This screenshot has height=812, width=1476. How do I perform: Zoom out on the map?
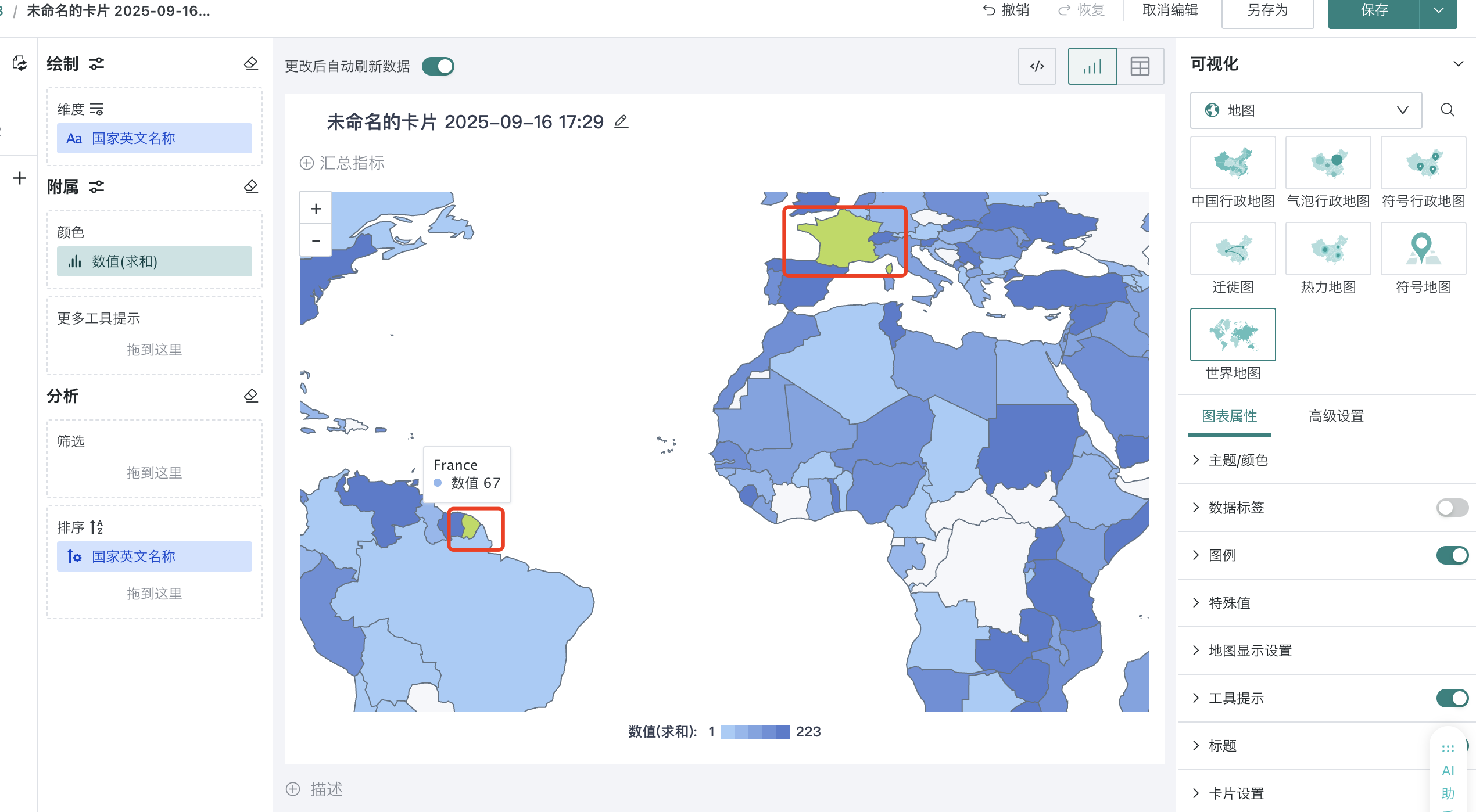click(316, 240)
